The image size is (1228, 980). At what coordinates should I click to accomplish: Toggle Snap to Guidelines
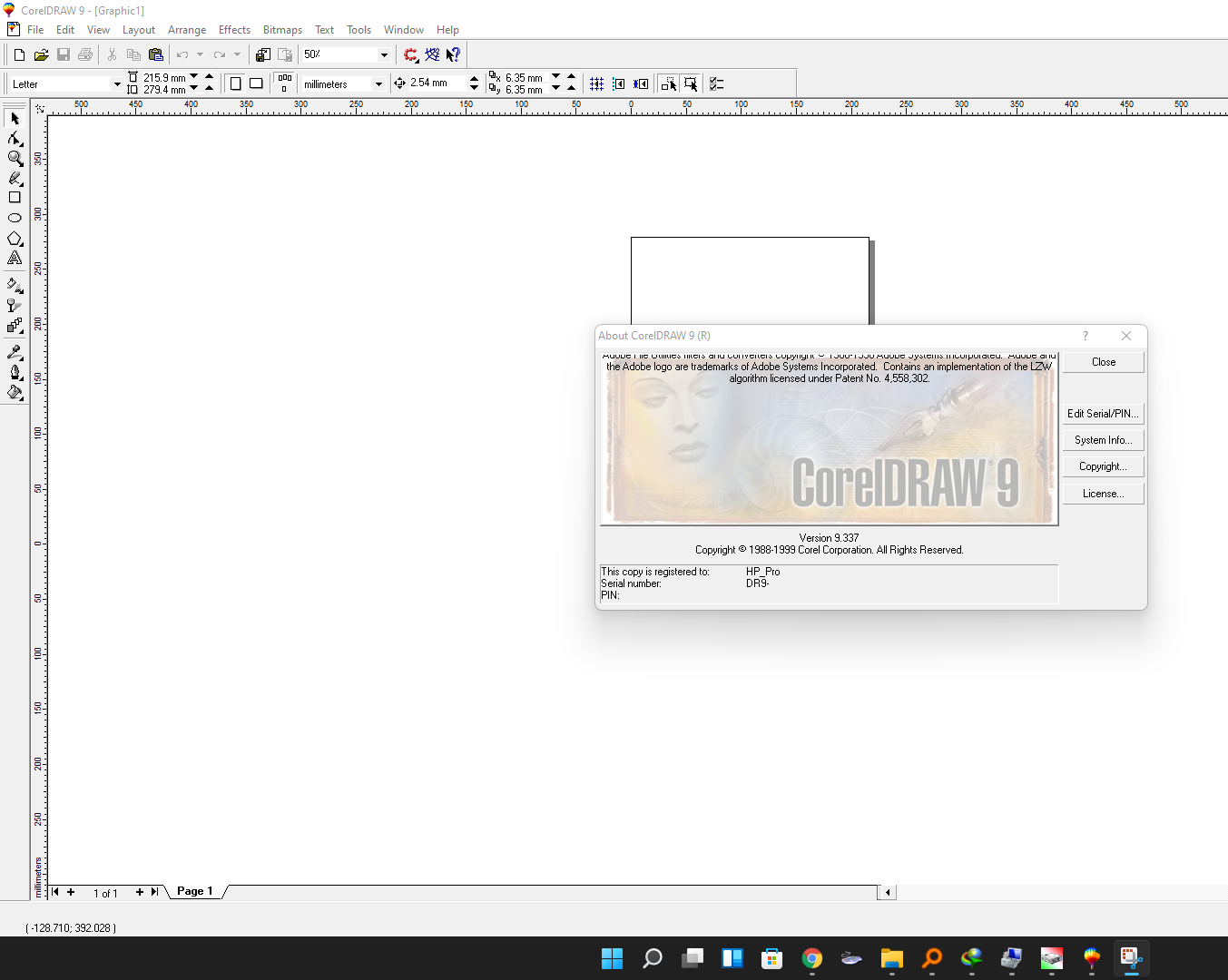(618, 83)
